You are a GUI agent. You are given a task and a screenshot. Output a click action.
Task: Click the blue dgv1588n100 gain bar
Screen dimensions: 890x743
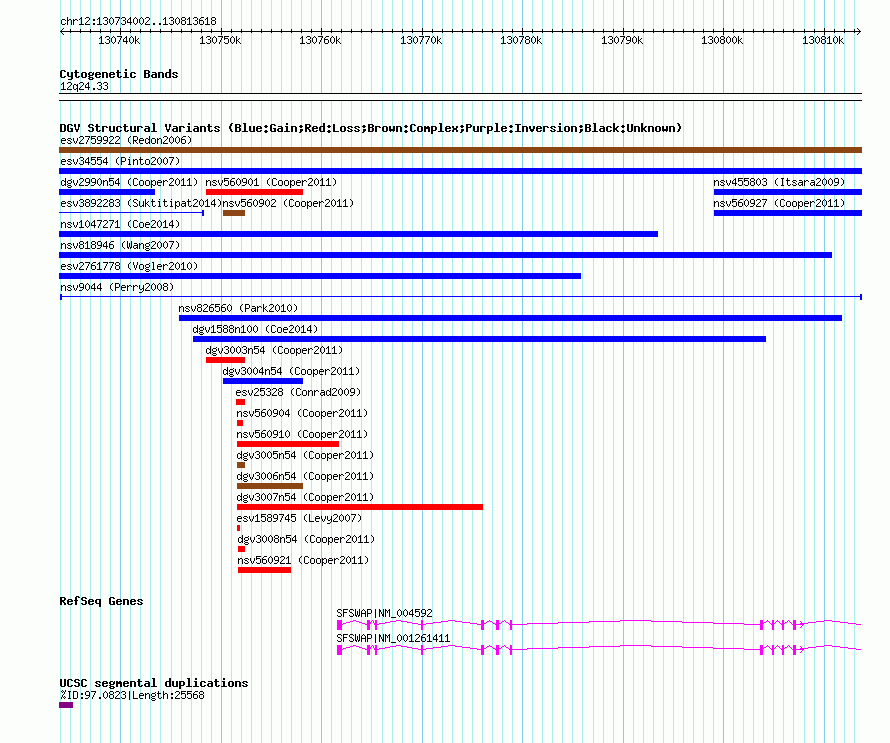click(x=480, y=339)
